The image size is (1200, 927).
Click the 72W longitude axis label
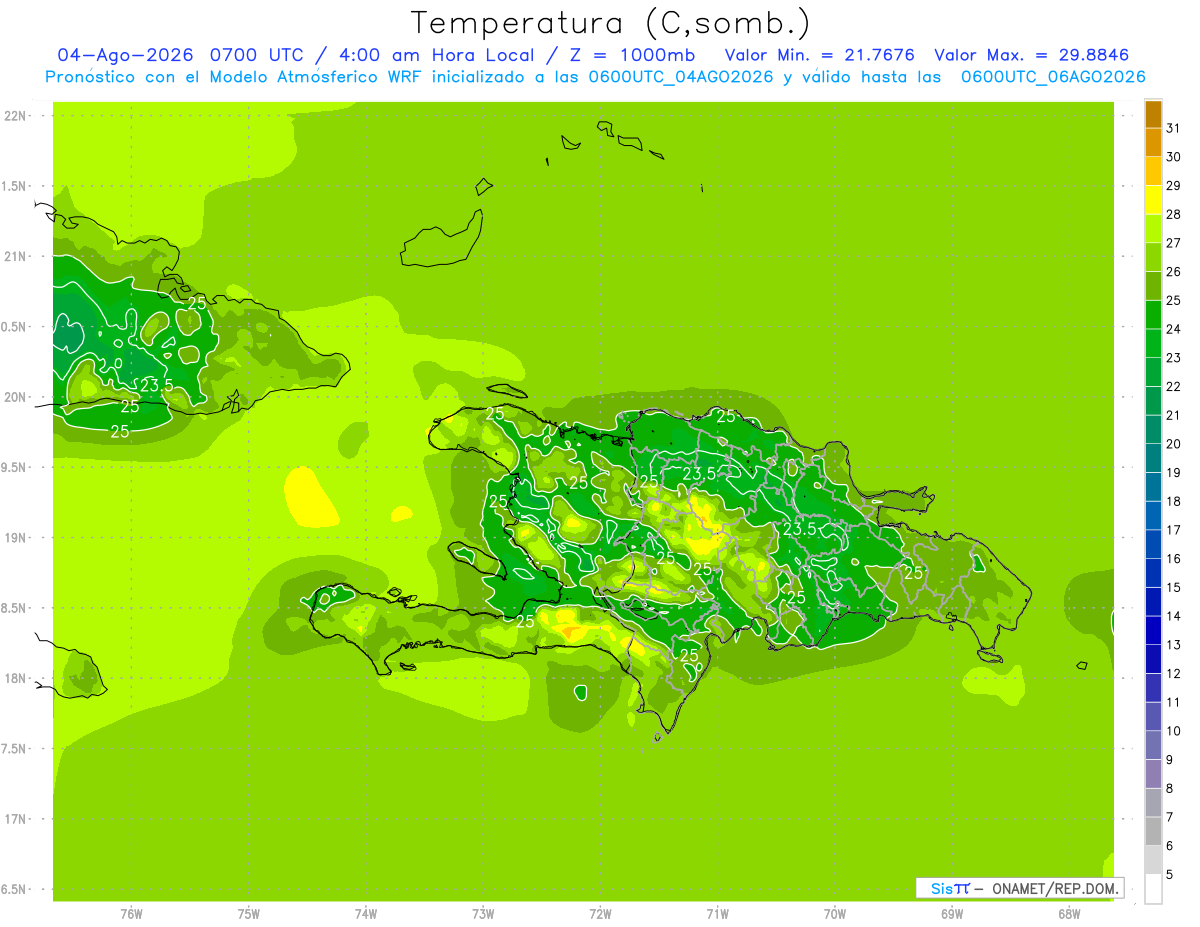600,913
